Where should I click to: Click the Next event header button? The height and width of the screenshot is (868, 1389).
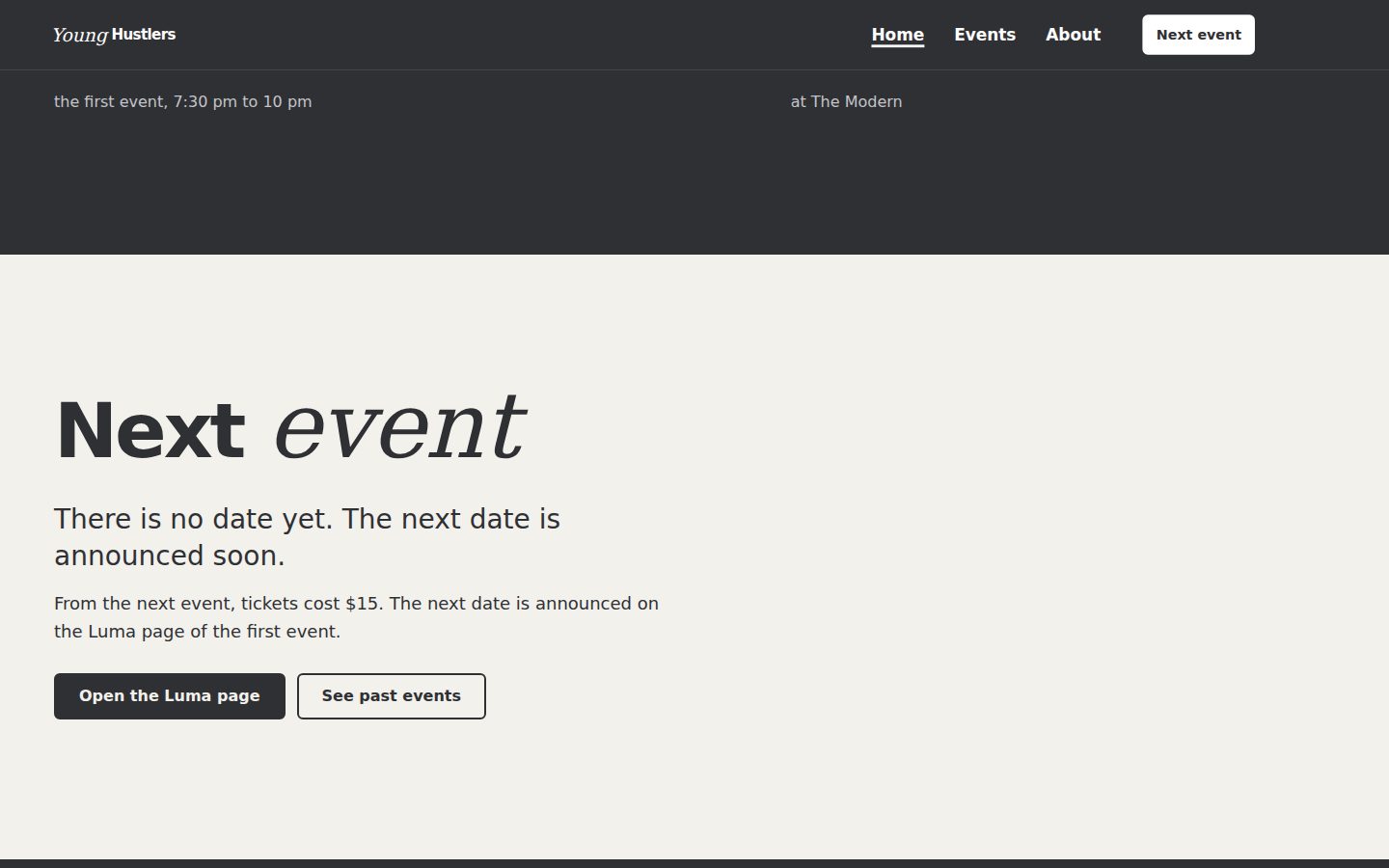pyautogui.click(x=1198, y=35)
